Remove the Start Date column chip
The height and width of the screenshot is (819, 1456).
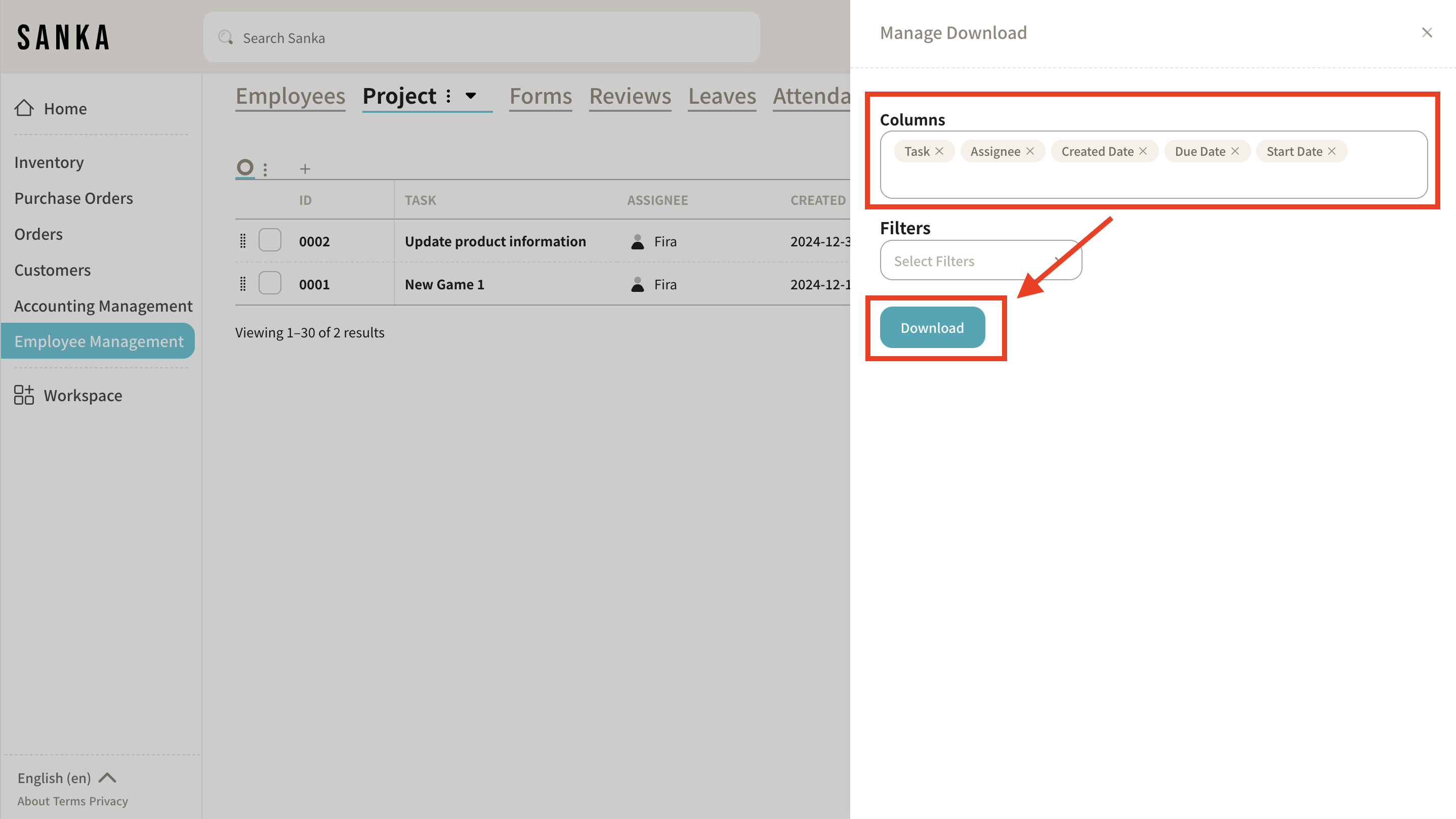1332,151
